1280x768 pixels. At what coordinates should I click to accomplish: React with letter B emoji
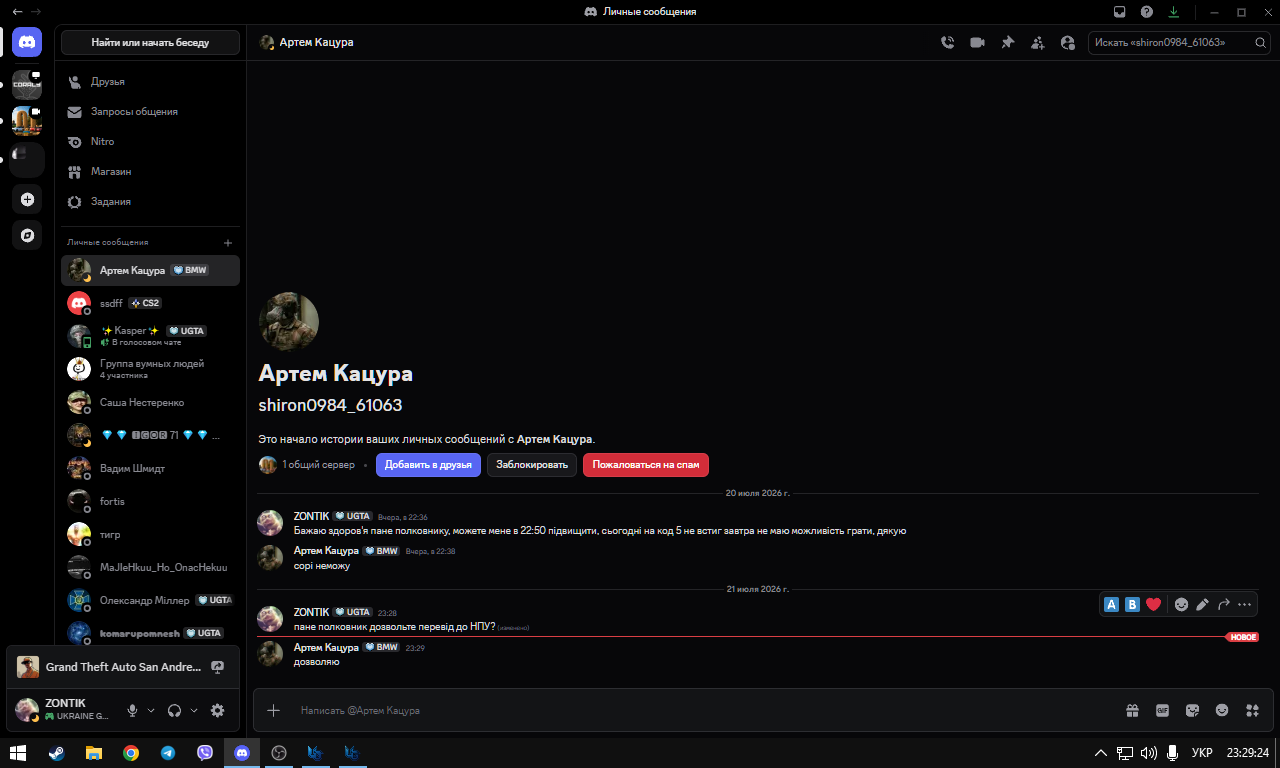click(1132, 604)
